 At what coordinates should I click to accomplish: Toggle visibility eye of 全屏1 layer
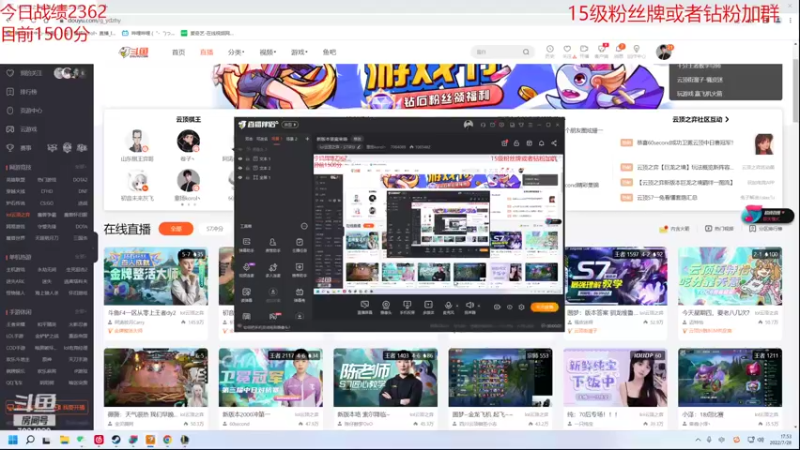pyautogui.click(x=240, y=177)
